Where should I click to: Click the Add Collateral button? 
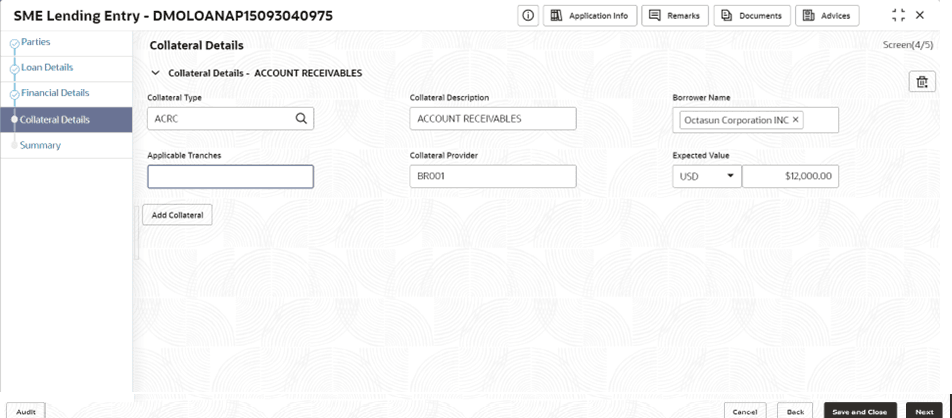[177, 215]
